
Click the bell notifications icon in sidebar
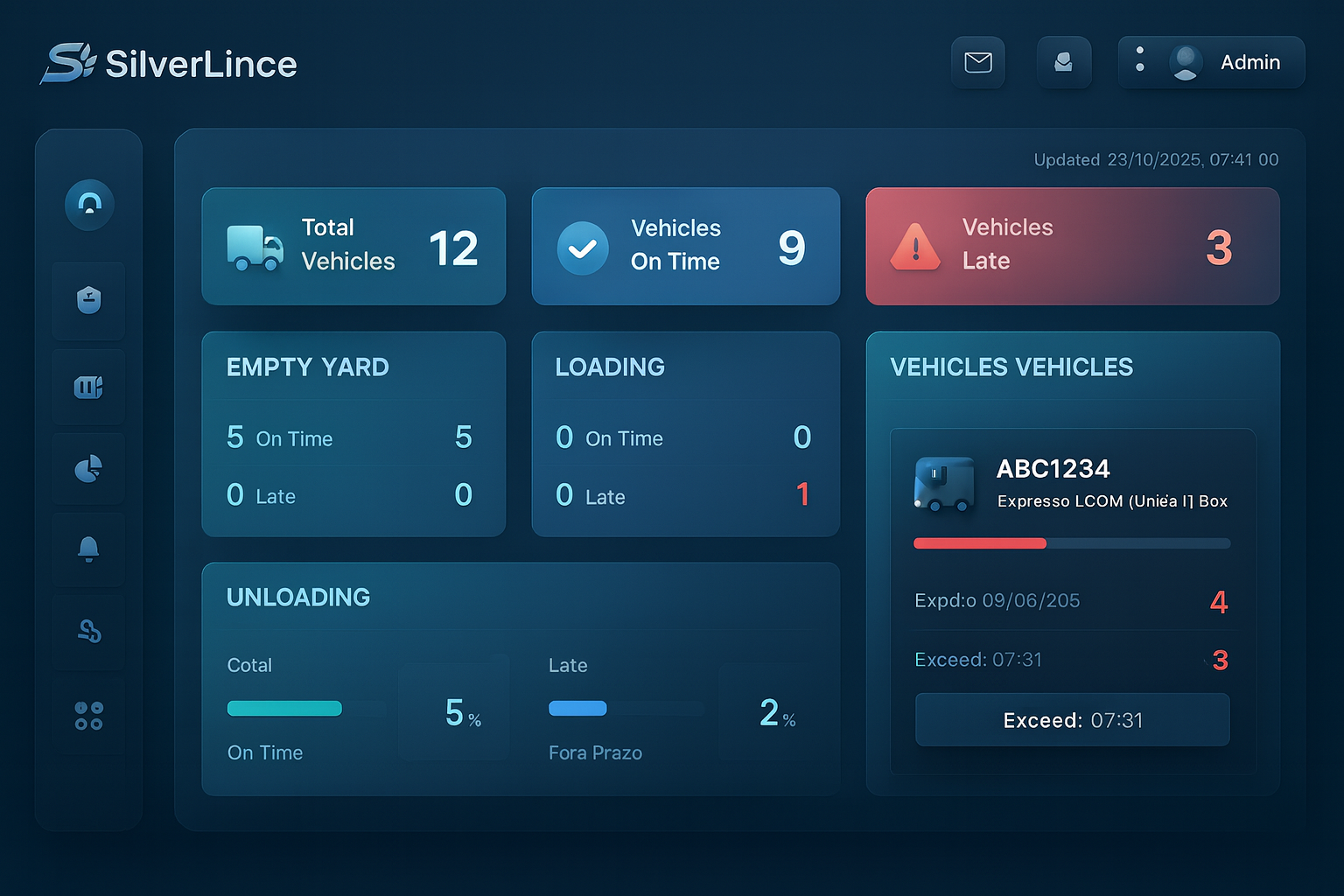(89, 549)
